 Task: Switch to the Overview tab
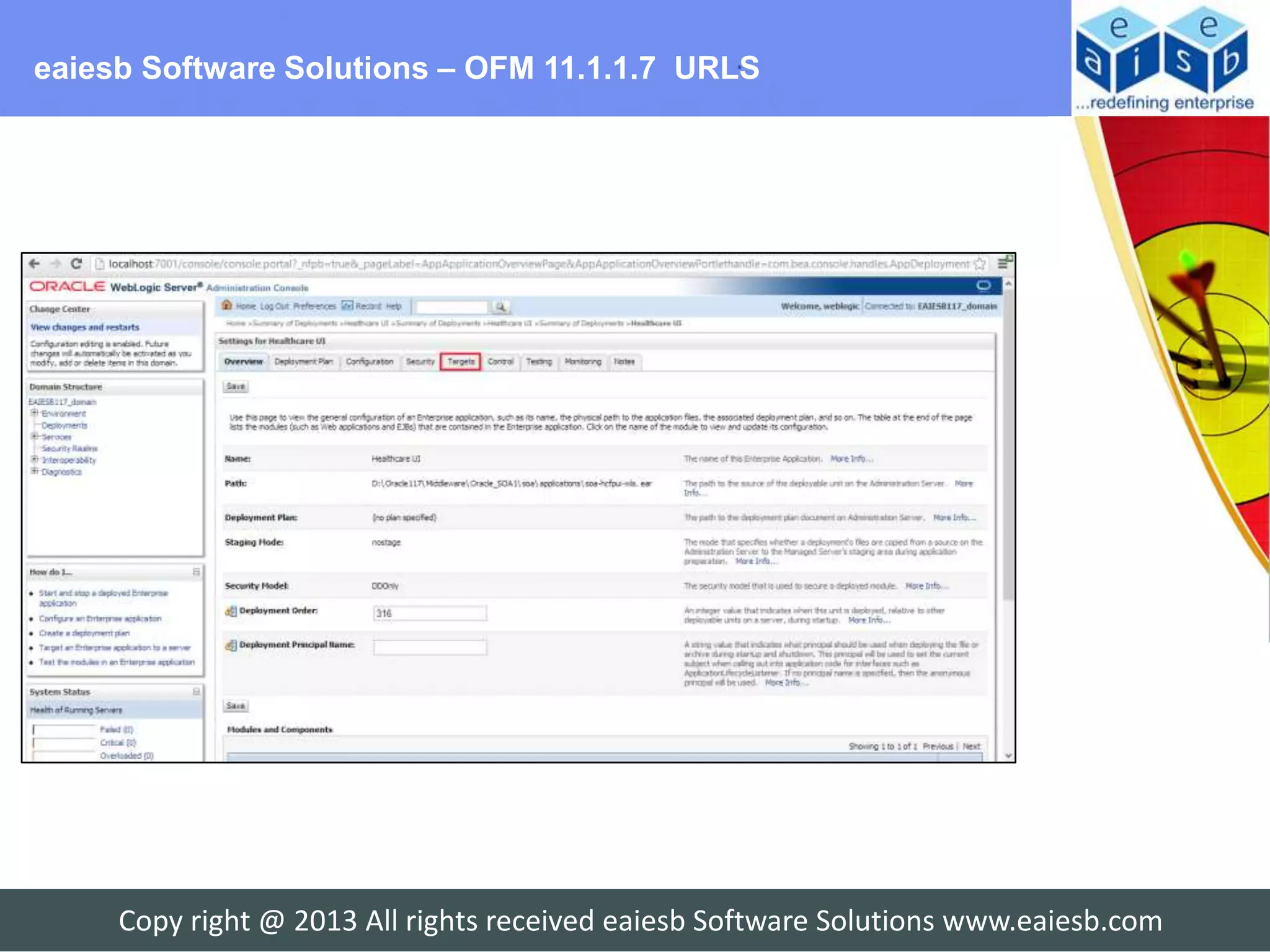(244, 361)
